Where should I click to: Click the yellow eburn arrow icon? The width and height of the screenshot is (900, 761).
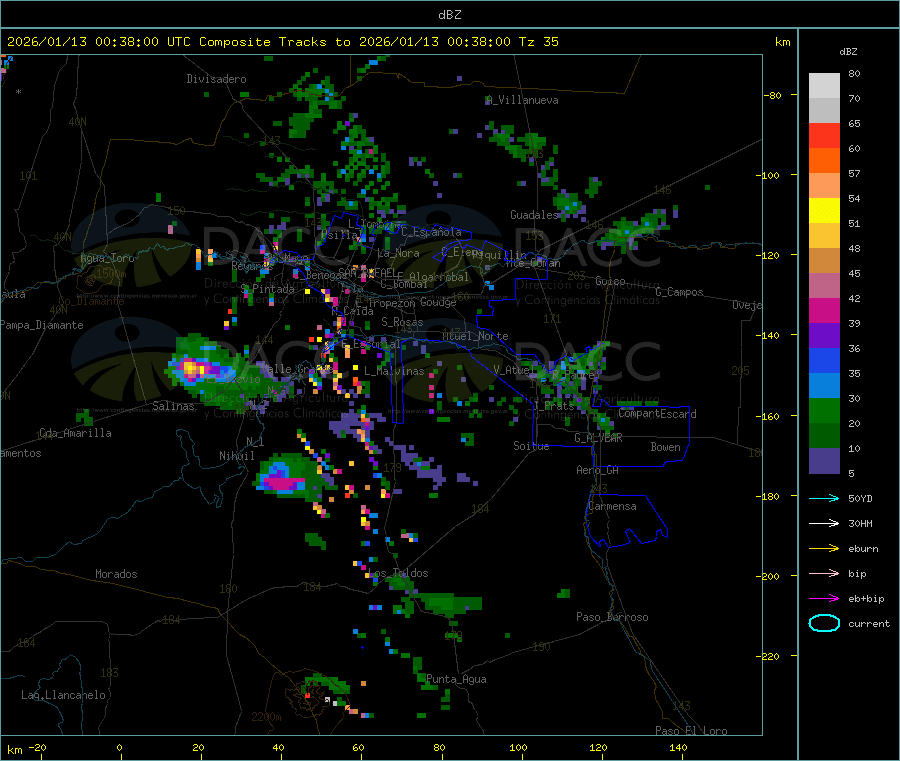[x=824, y=548]
